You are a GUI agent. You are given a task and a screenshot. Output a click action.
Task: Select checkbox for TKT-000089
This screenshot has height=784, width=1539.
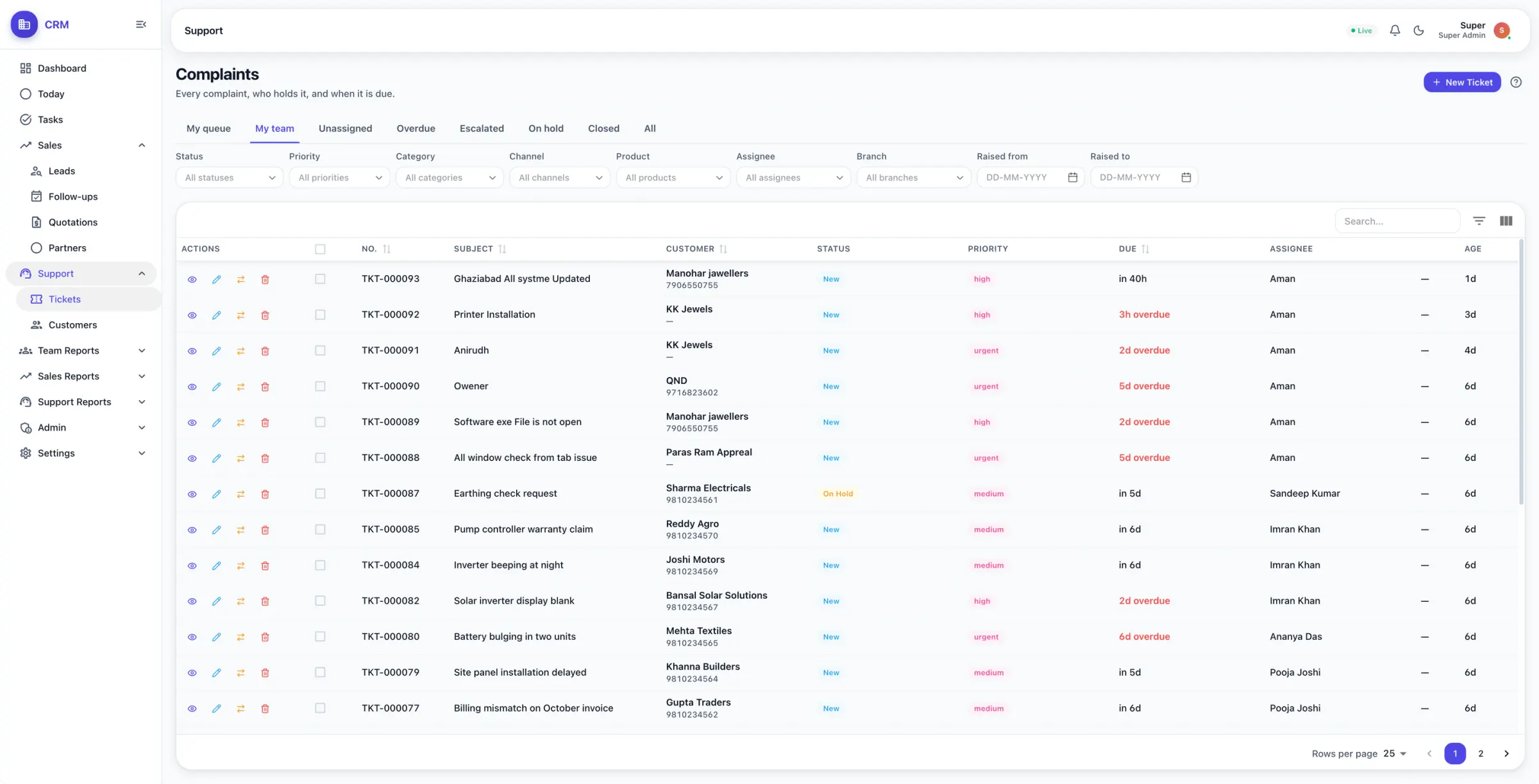pos(320,422)
